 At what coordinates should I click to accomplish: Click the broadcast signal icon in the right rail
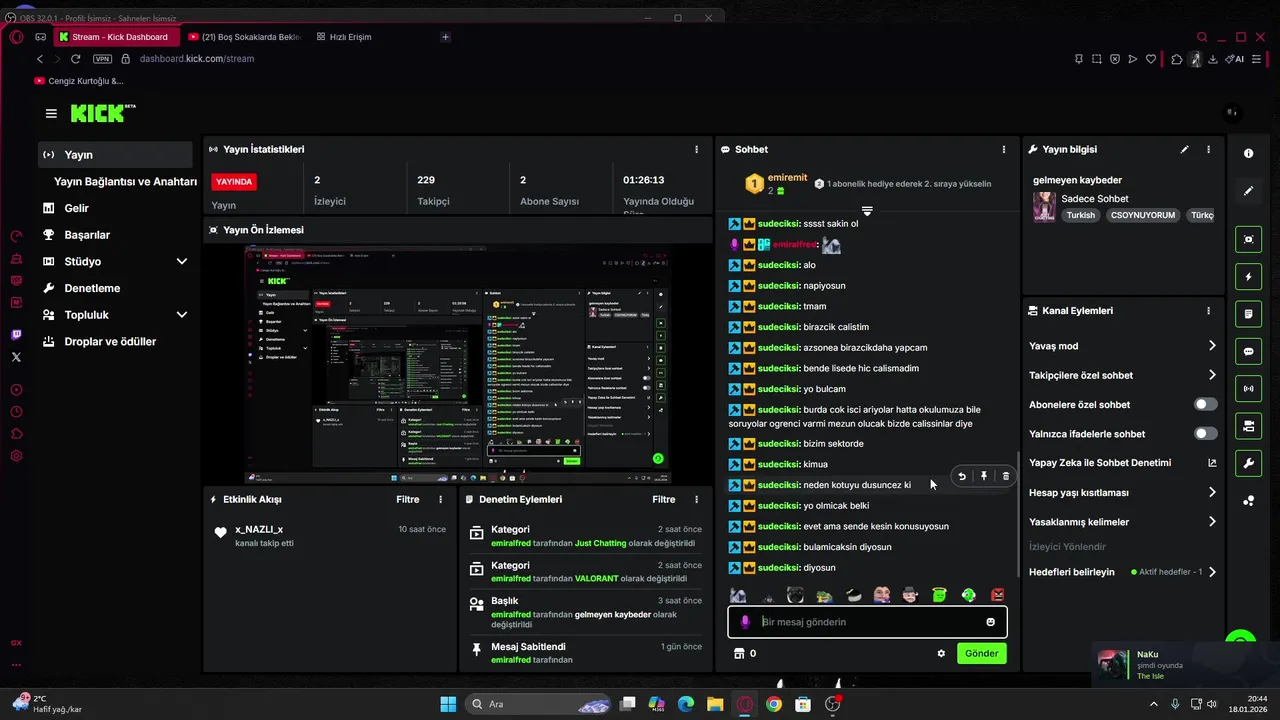click(1248, 389)
